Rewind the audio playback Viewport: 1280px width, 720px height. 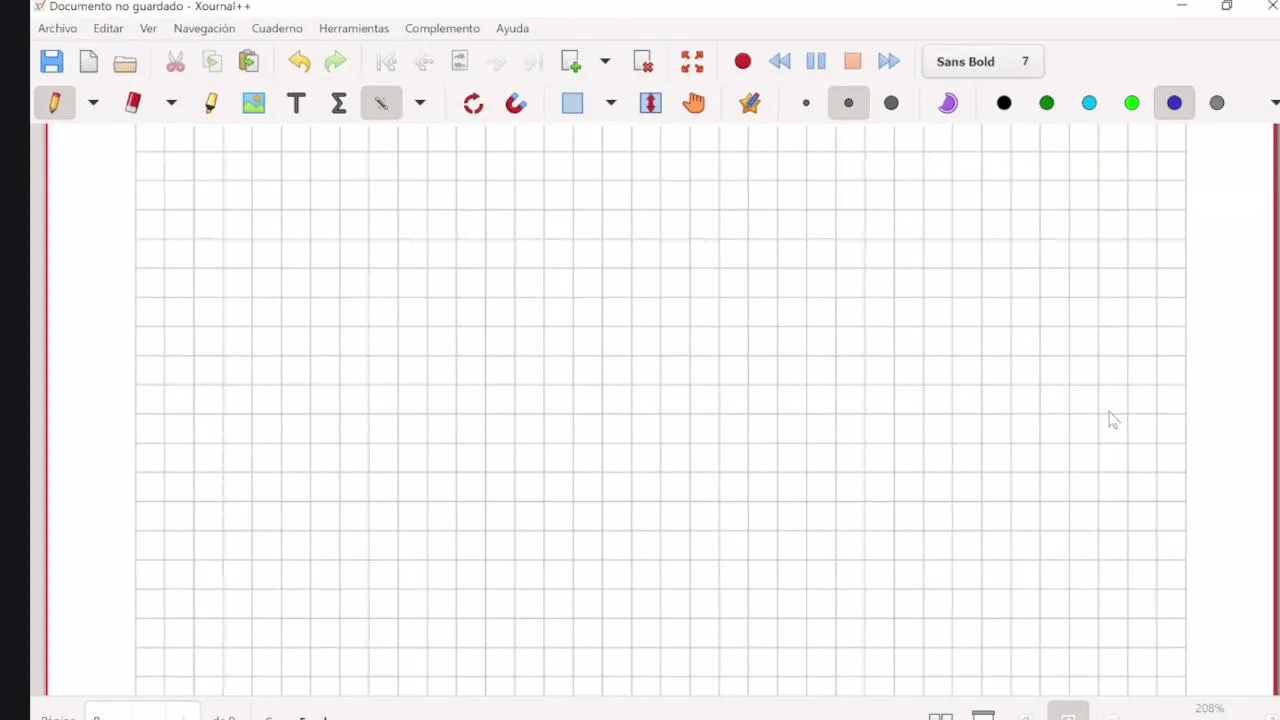click(780, 62)
